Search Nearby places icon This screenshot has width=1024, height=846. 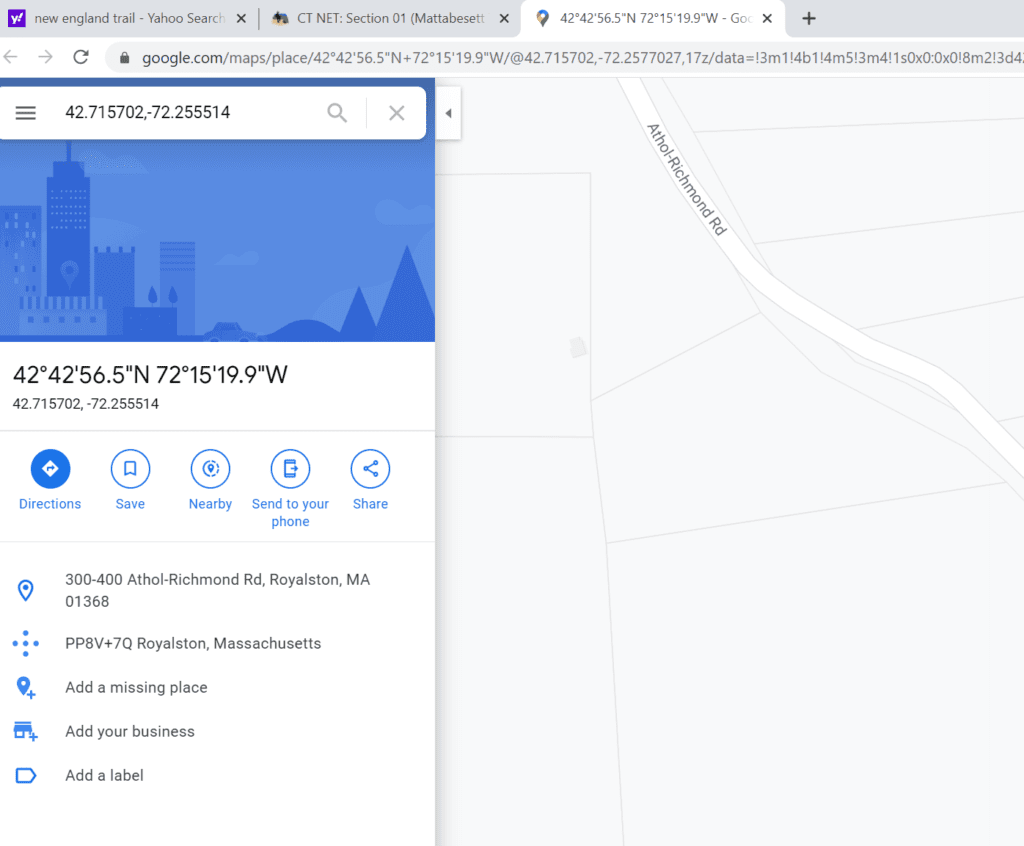pos(210,469)
